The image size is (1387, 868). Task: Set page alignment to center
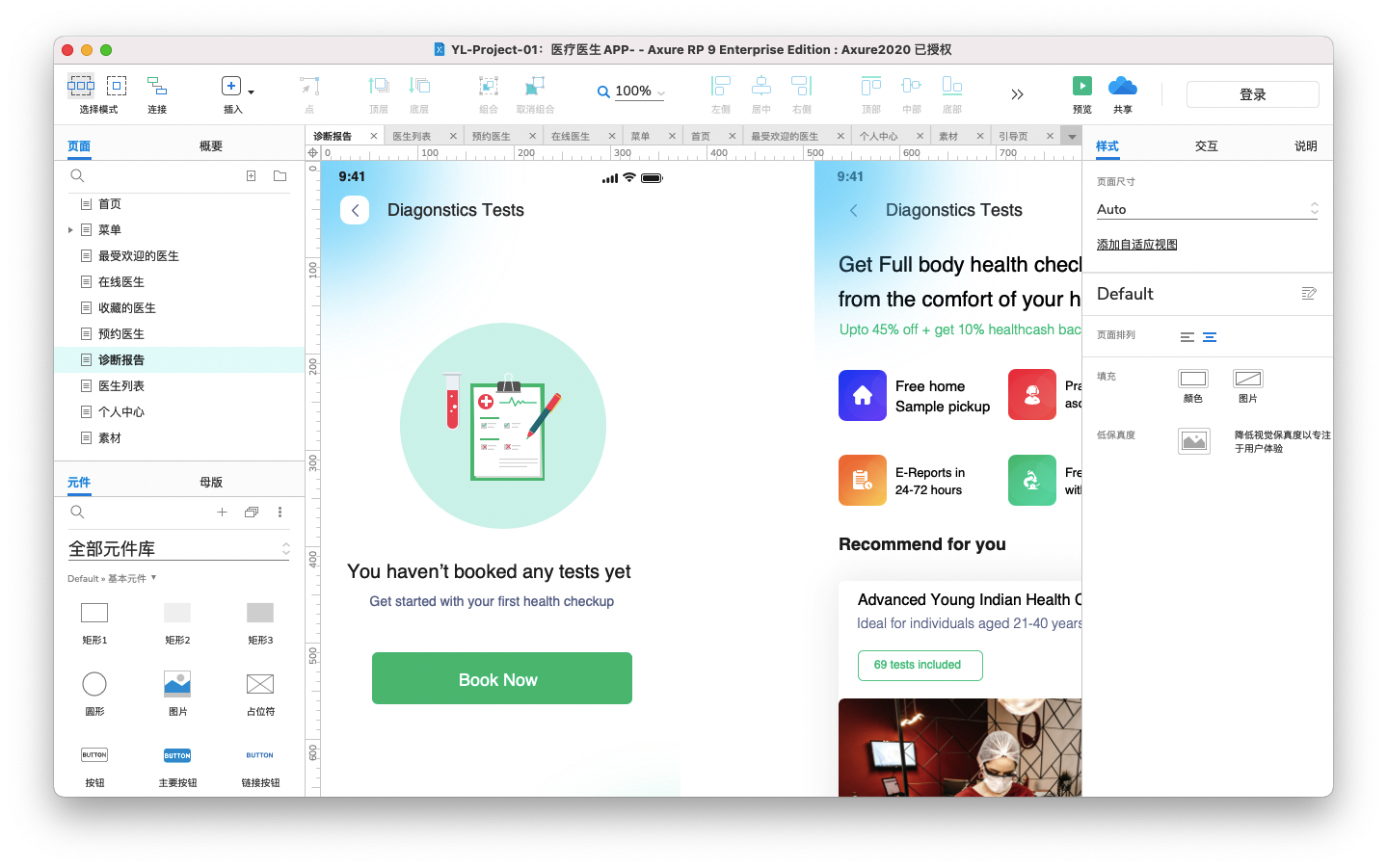[x=1210, y=337]
